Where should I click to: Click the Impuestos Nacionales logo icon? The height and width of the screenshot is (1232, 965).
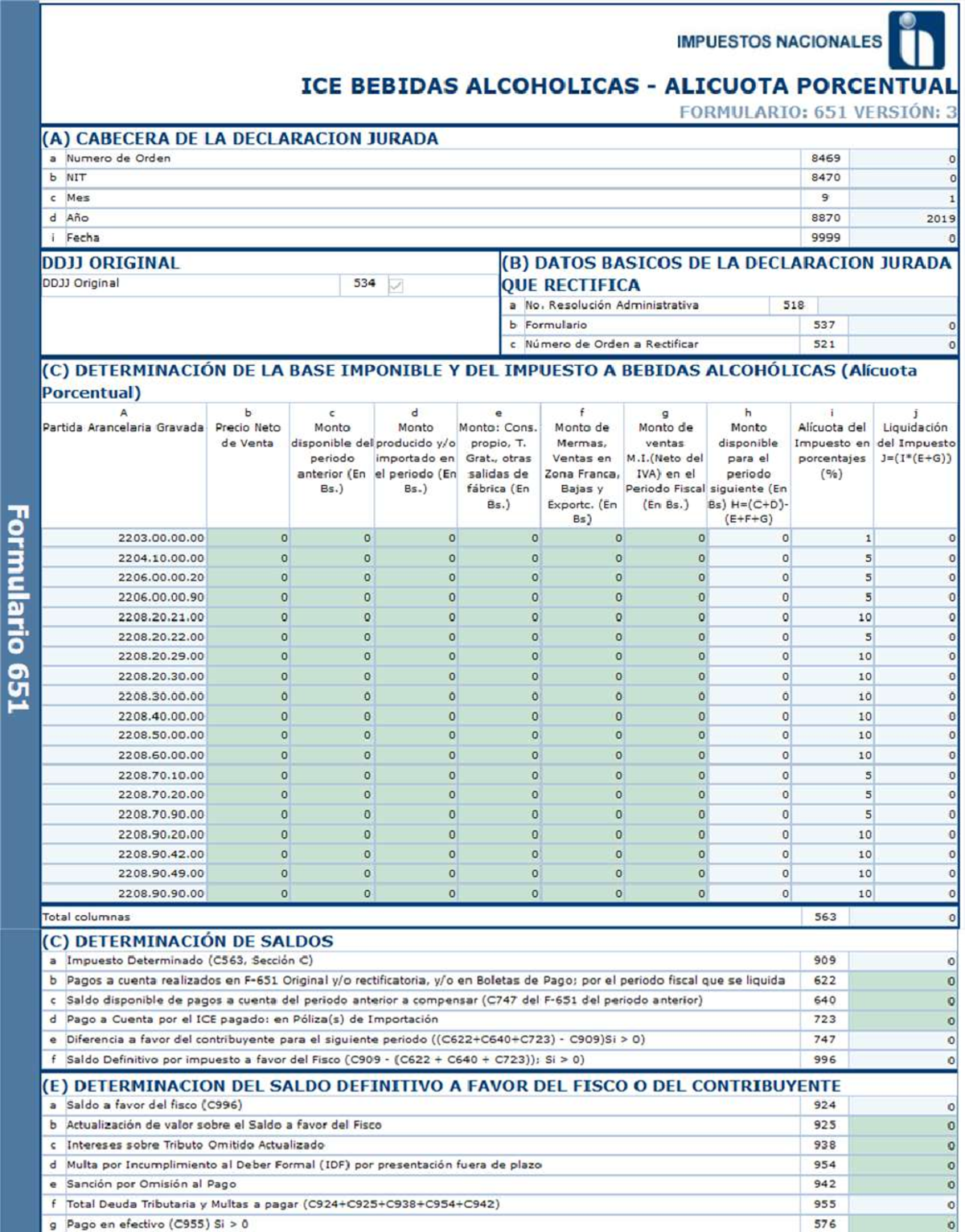click(916, 40)
